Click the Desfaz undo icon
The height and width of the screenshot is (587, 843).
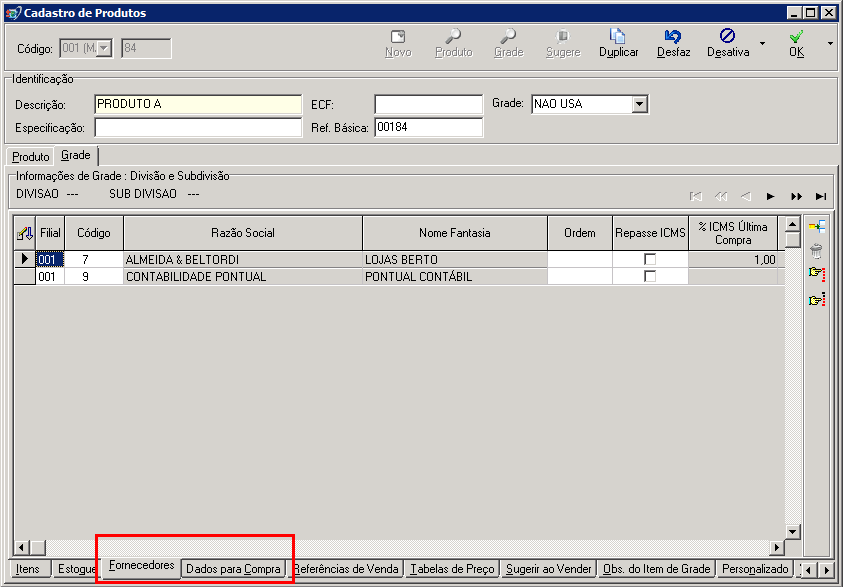(x=673, y=37)
